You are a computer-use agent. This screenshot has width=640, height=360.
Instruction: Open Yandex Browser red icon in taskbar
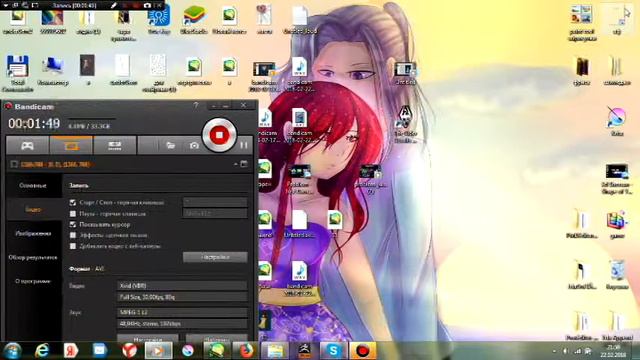pyautogui.click(x=129, y=351)
